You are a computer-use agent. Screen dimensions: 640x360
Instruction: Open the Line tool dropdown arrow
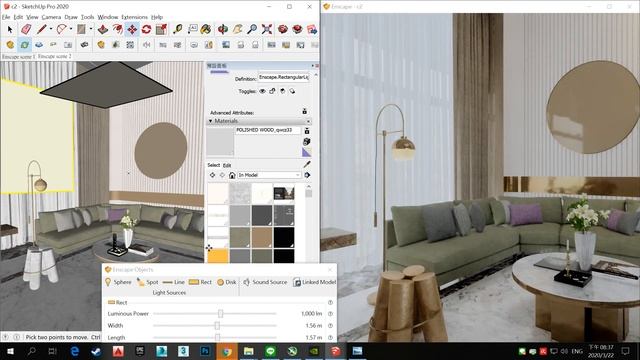(51, 29)
